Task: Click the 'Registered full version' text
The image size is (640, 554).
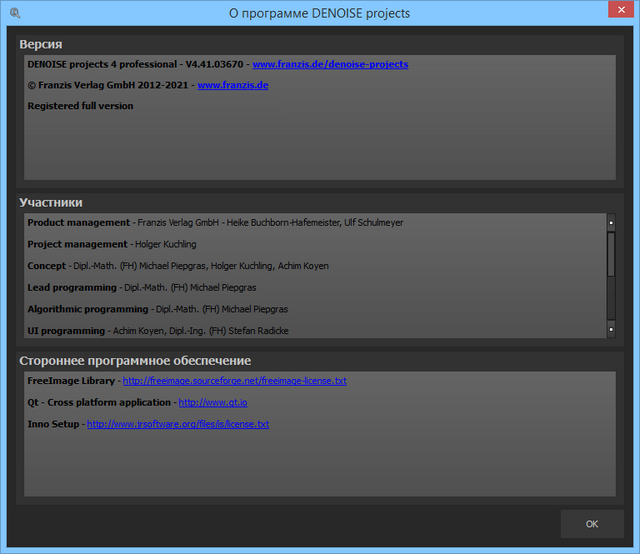Action: (80, 106)
